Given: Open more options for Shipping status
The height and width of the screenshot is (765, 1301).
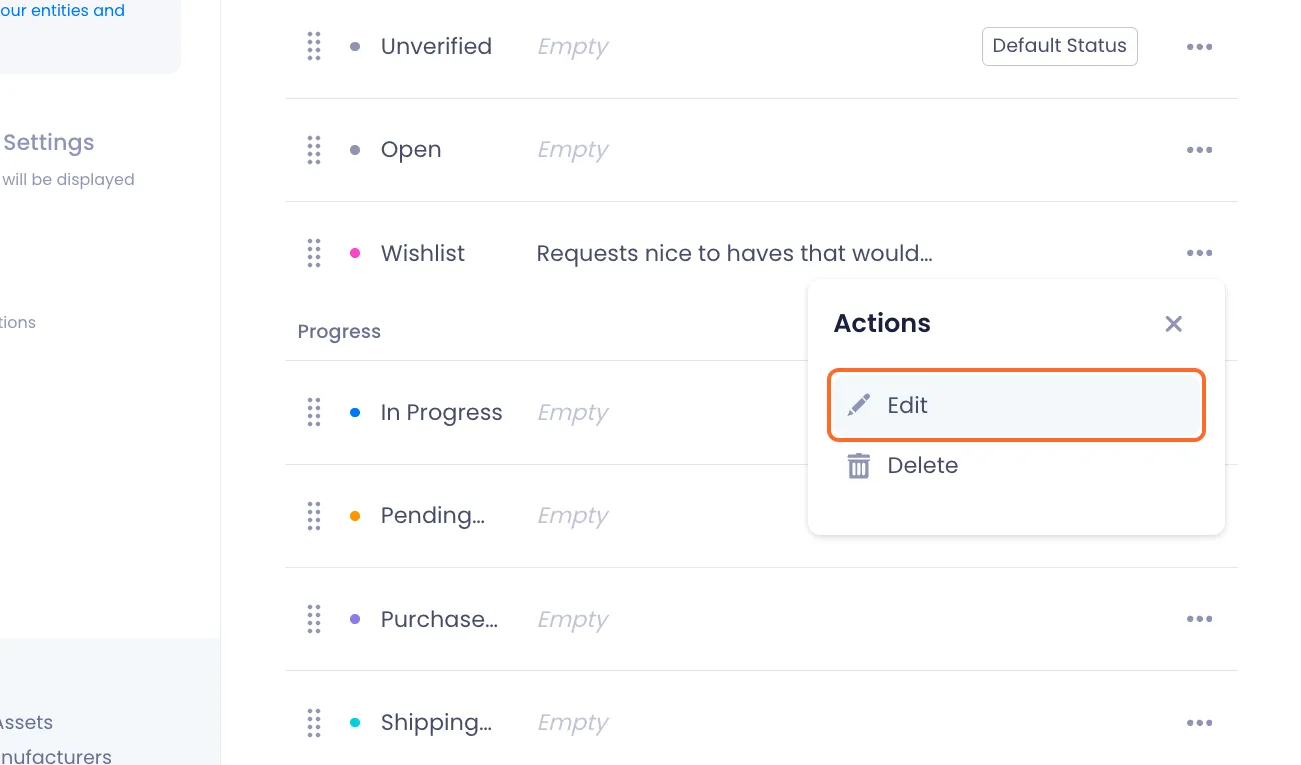Looking at the screenshot, I should click(1200, 723).
